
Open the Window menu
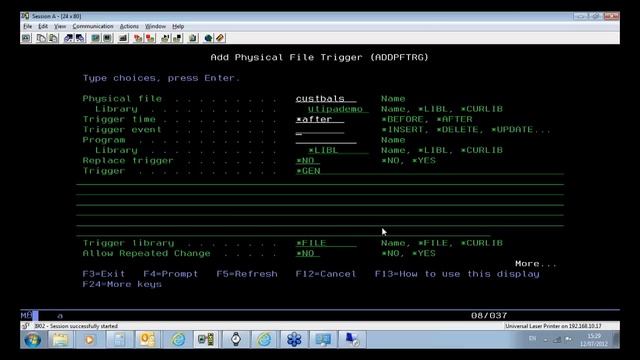(155, 27)
